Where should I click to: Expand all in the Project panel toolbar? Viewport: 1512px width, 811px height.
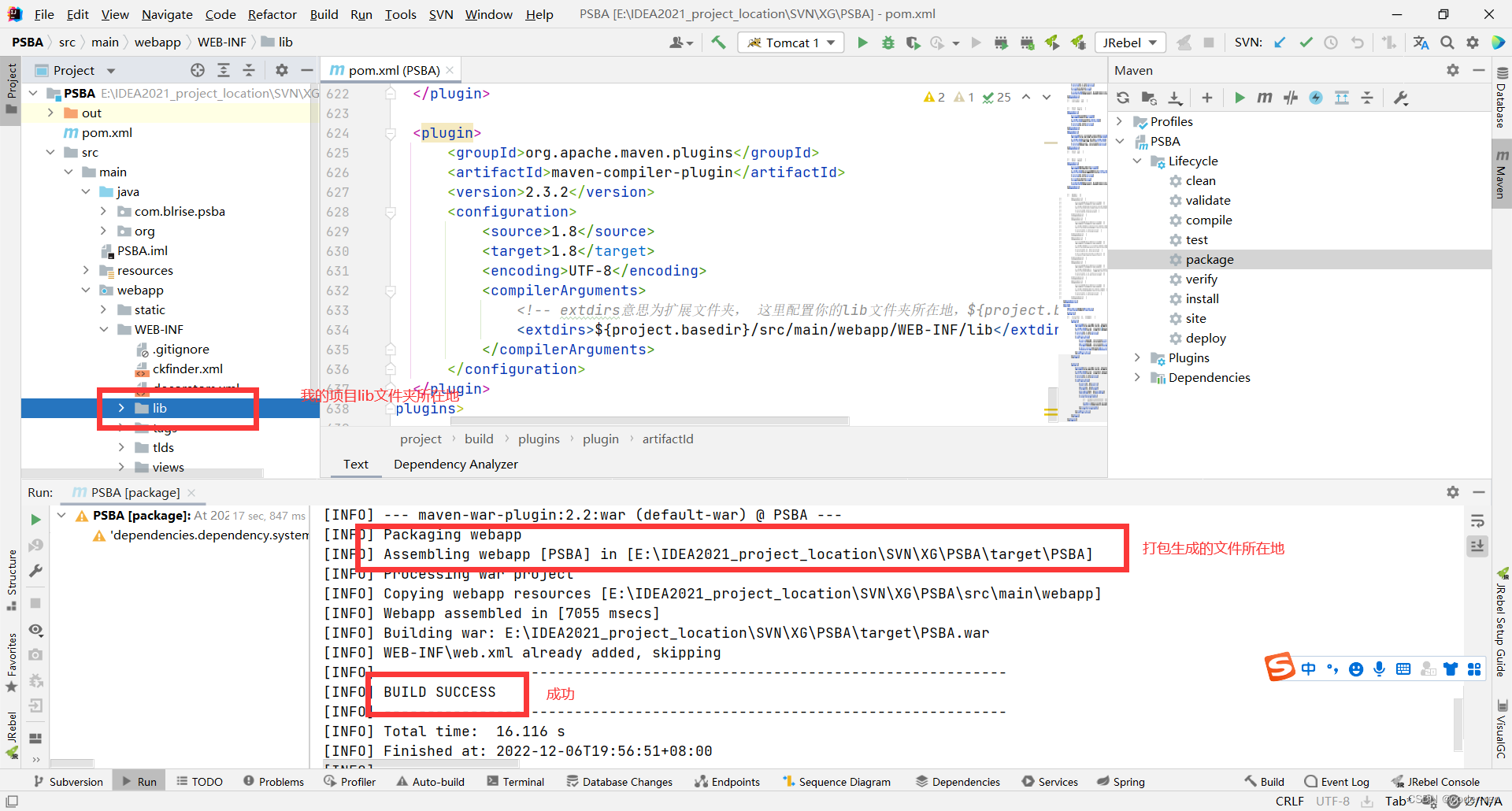pos(224,70)
